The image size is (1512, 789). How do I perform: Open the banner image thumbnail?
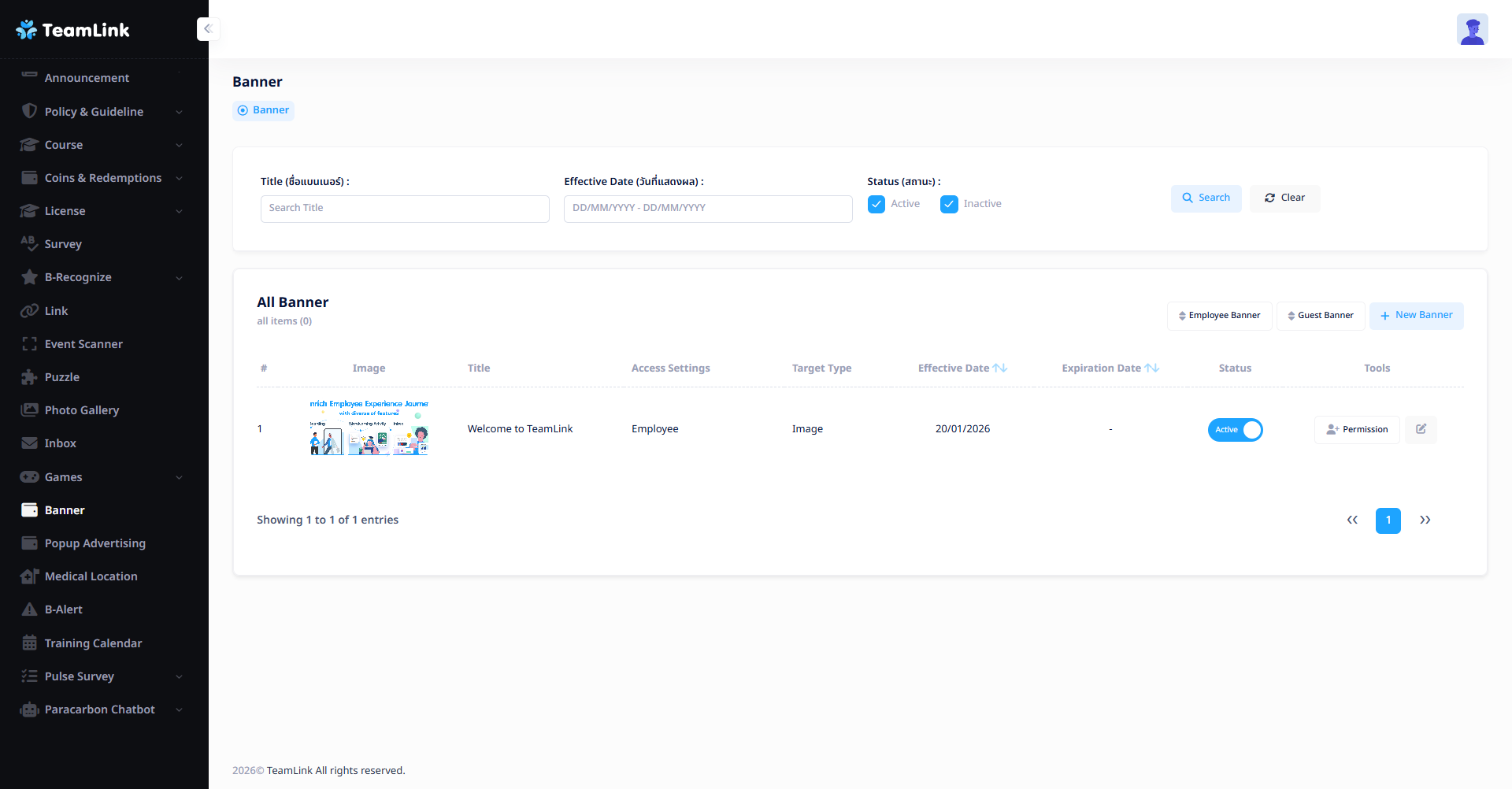[x=369, y=428]
